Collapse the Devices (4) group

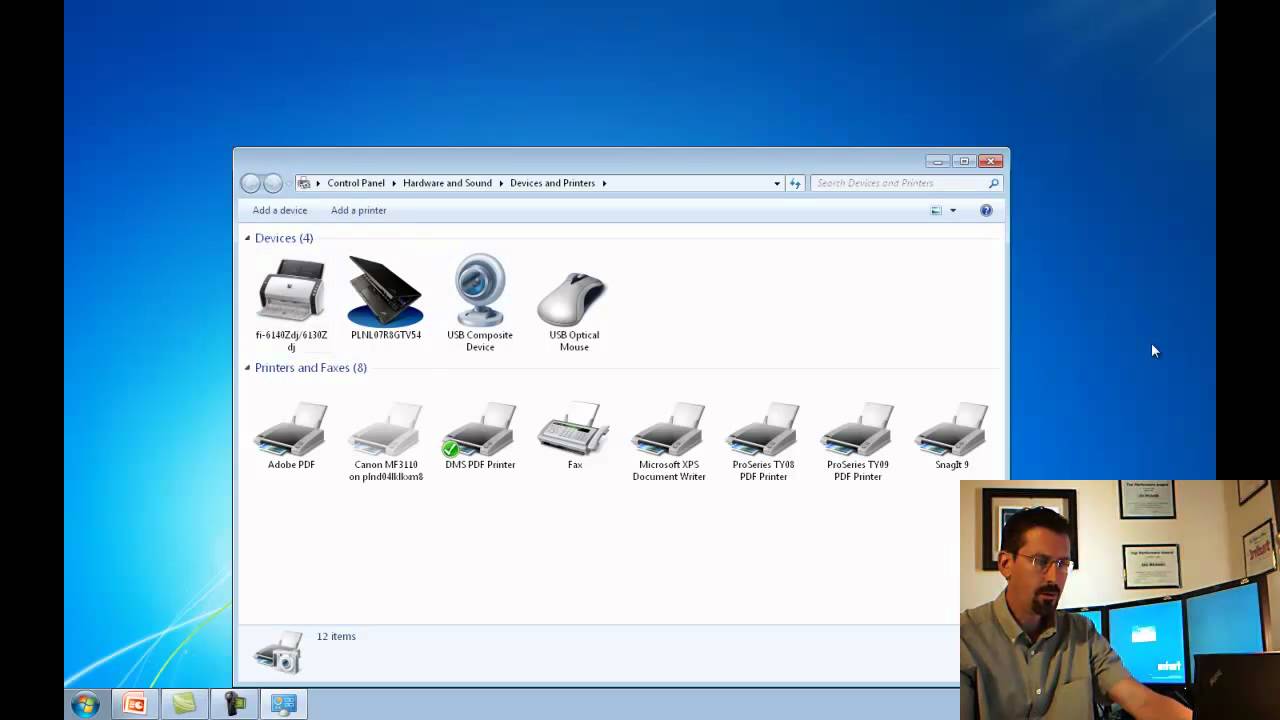click(247, 238)
